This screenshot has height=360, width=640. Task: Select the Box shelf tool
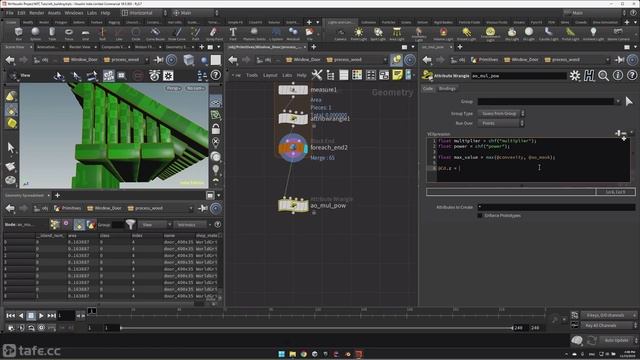pos(18,33)
